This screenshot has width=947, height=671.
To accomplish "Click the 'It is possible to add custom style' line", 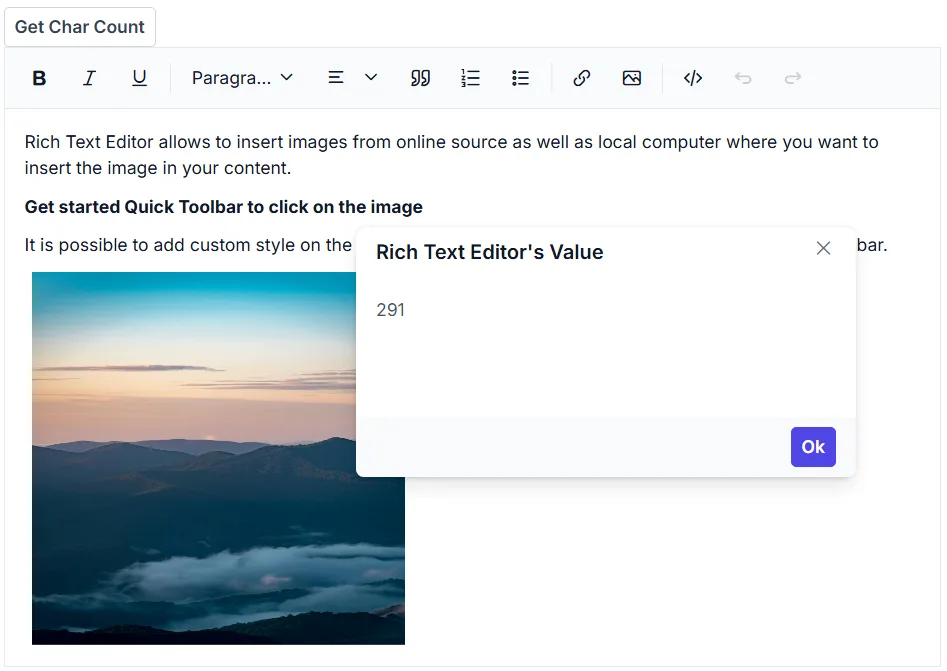I will tap(188, 245).
